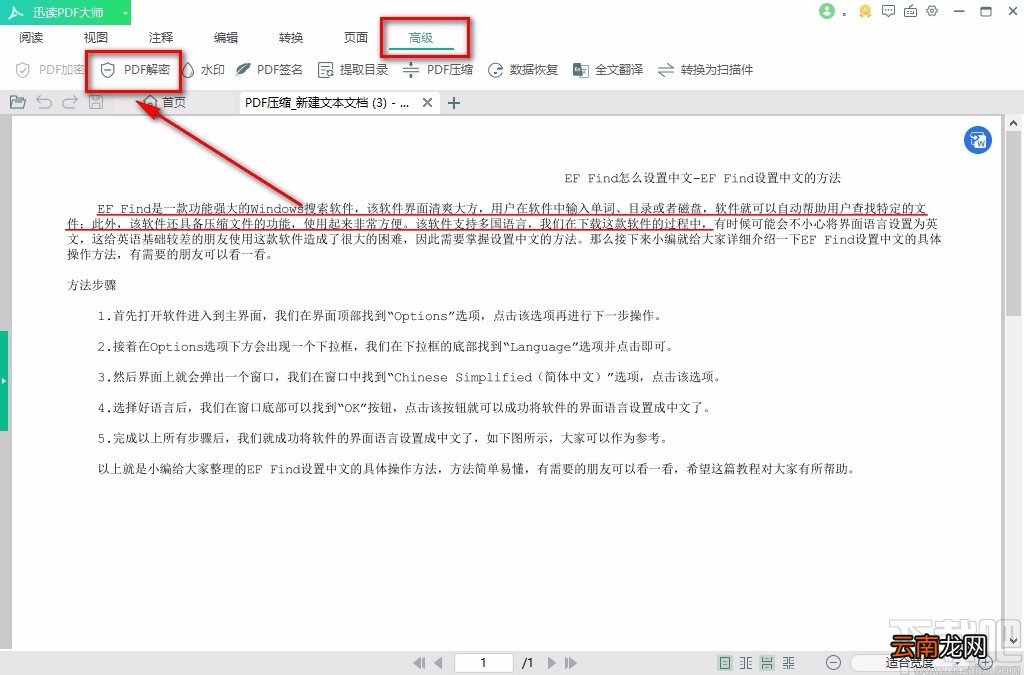Screen dimensions: 1024x675
Task: Click the blue convert-to-Word floating button
Action: click(978, 140)
